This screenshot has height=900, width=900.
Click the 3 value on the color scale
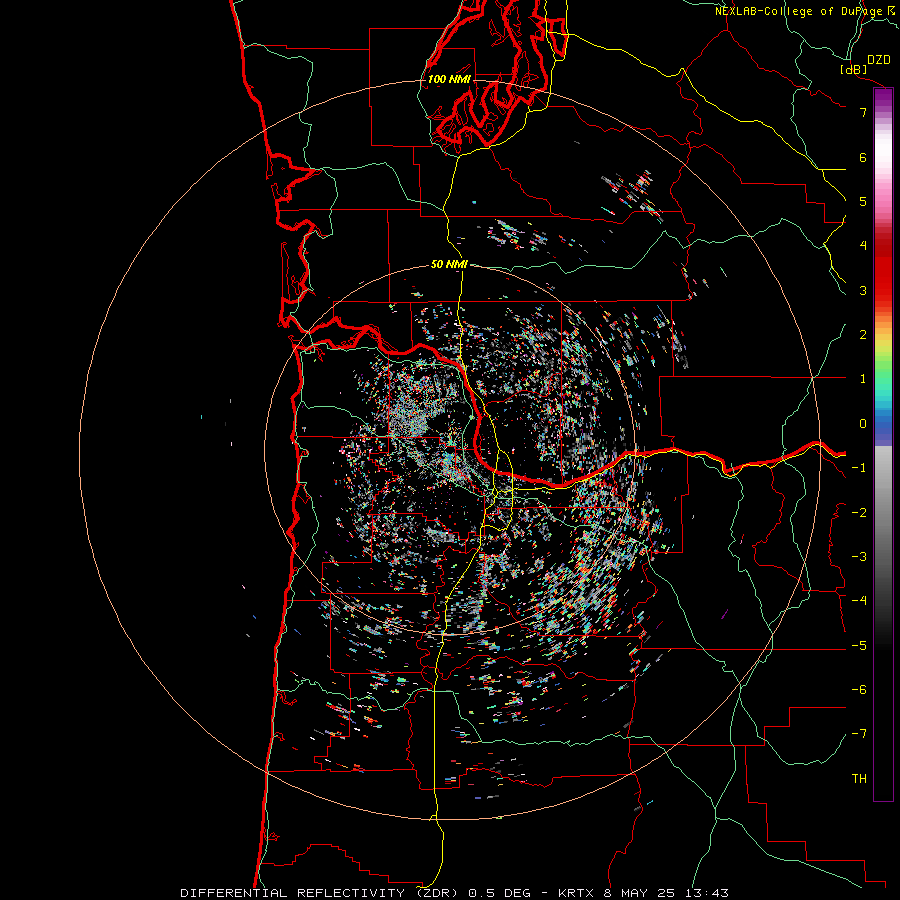(x=863, y=290)
